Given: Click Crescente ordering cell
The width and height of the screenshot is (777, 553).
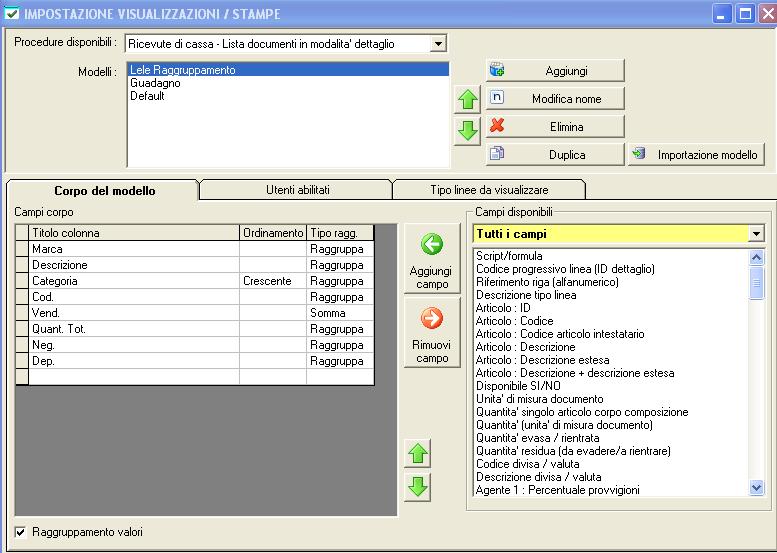Looking at the screenshot, I should tap(273, 281).
